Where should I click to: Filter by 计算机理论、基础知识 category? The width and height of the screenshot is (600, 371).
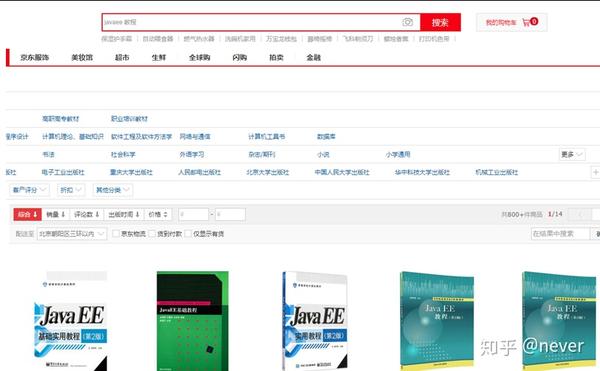(x=73, y=137)
